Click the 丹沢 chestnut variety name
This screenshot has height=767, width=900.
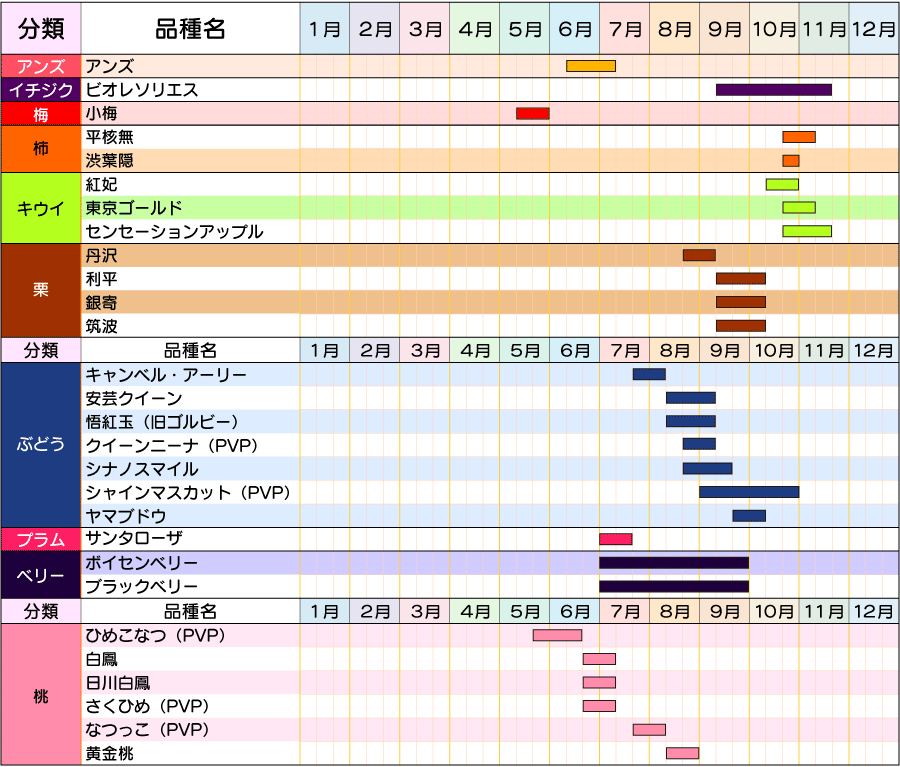tap(101, 255)
